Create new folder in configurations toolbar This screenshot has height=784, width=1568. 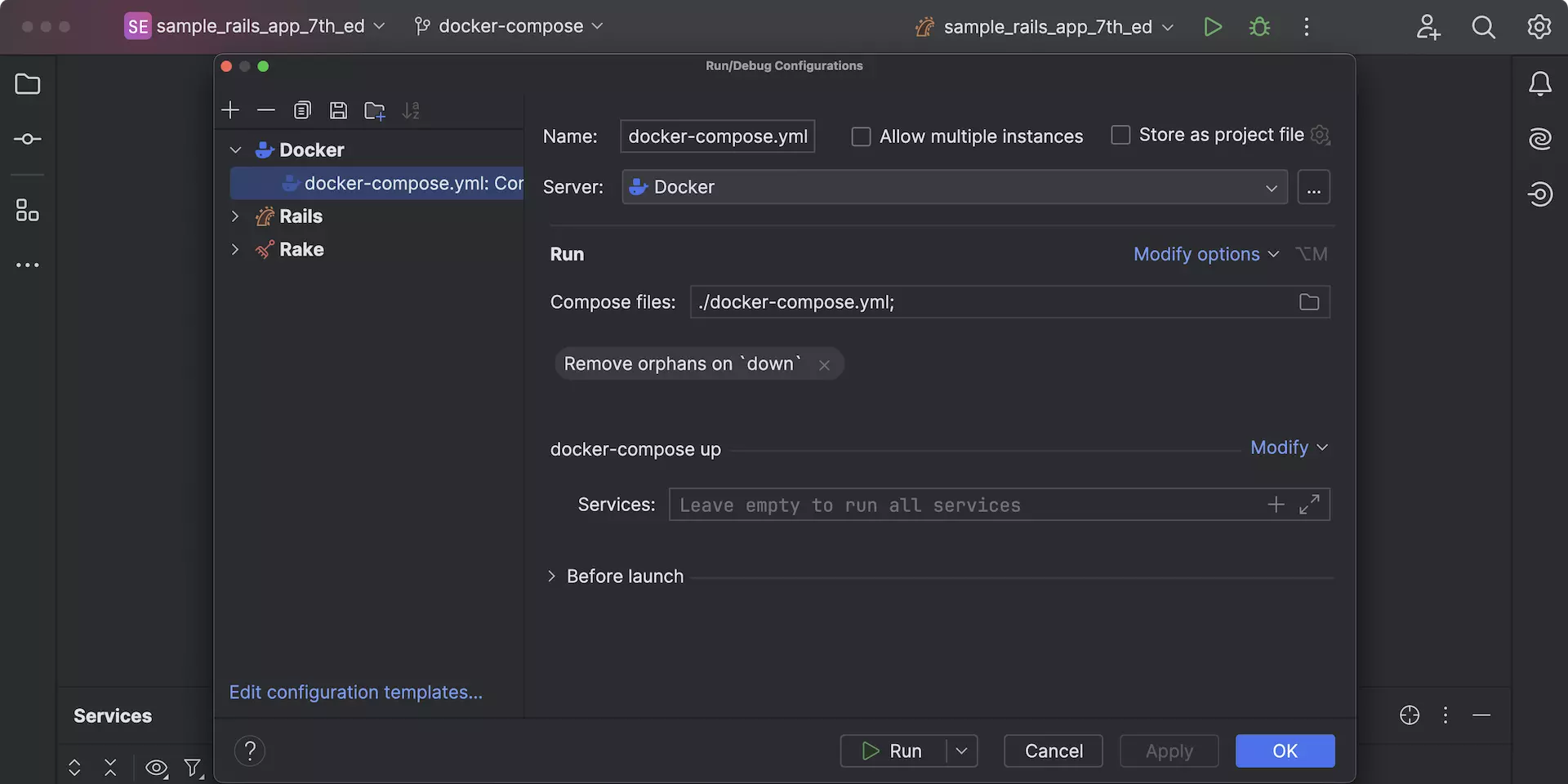tap(375, 110)
